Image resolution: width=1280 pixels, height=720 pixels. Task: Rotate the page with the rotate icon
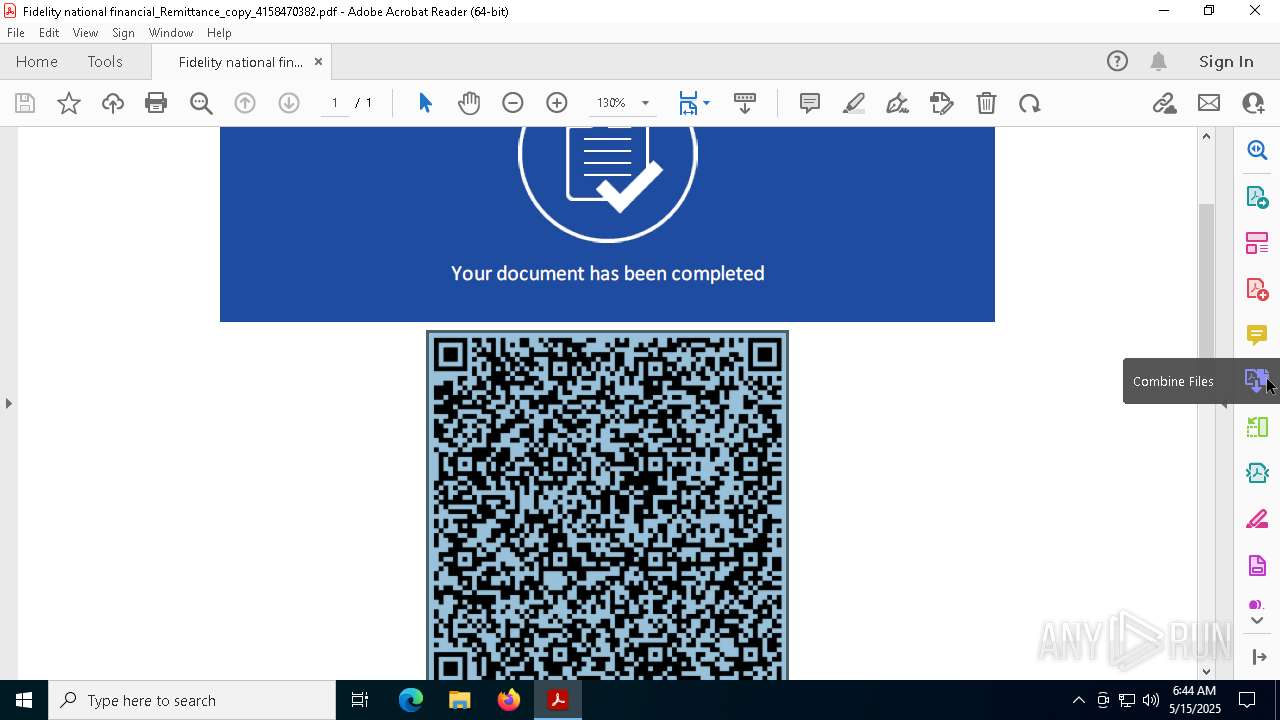[x=1030, y=103]
